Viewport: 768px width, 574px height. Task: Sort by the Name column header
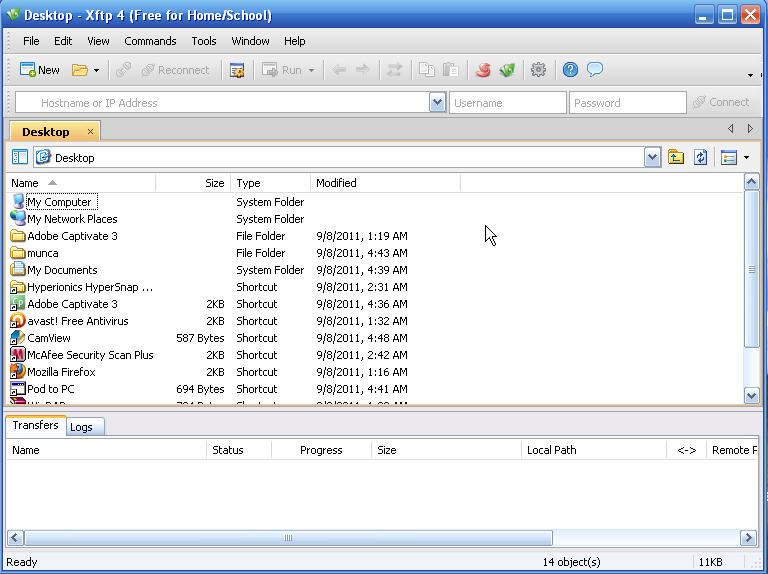[81, 183]
